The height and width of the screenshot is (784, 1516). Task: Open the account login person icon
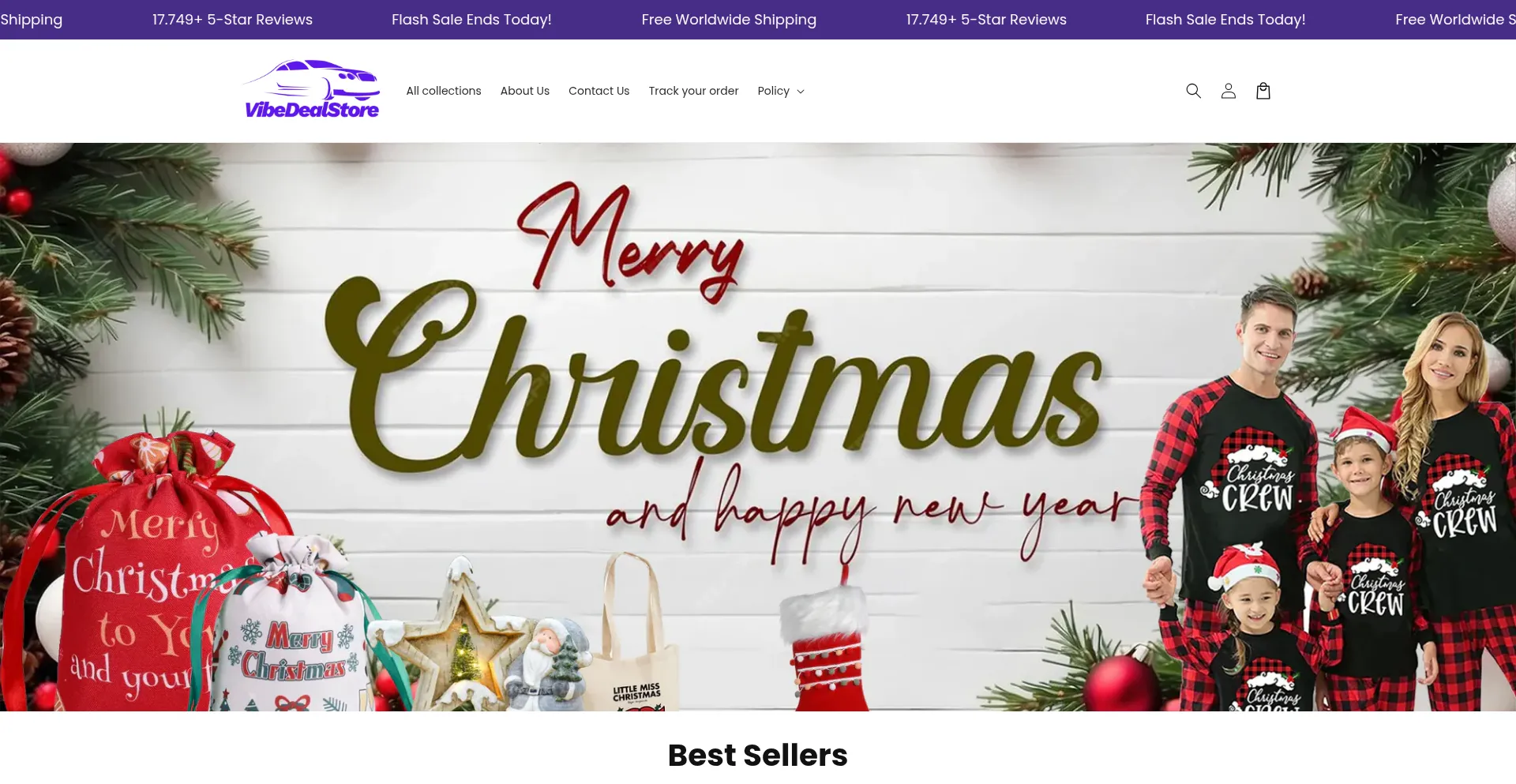pyautogui.click(x=1228, y=91)
